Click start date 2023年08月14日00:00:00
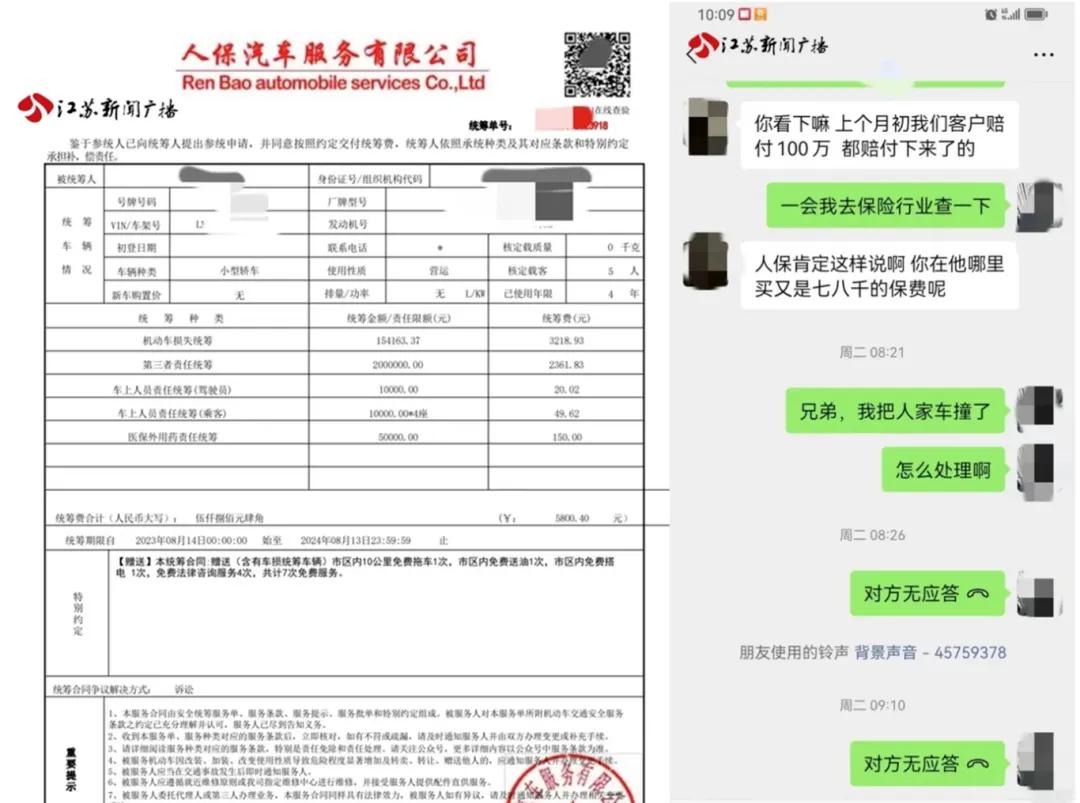 (191, 541)
